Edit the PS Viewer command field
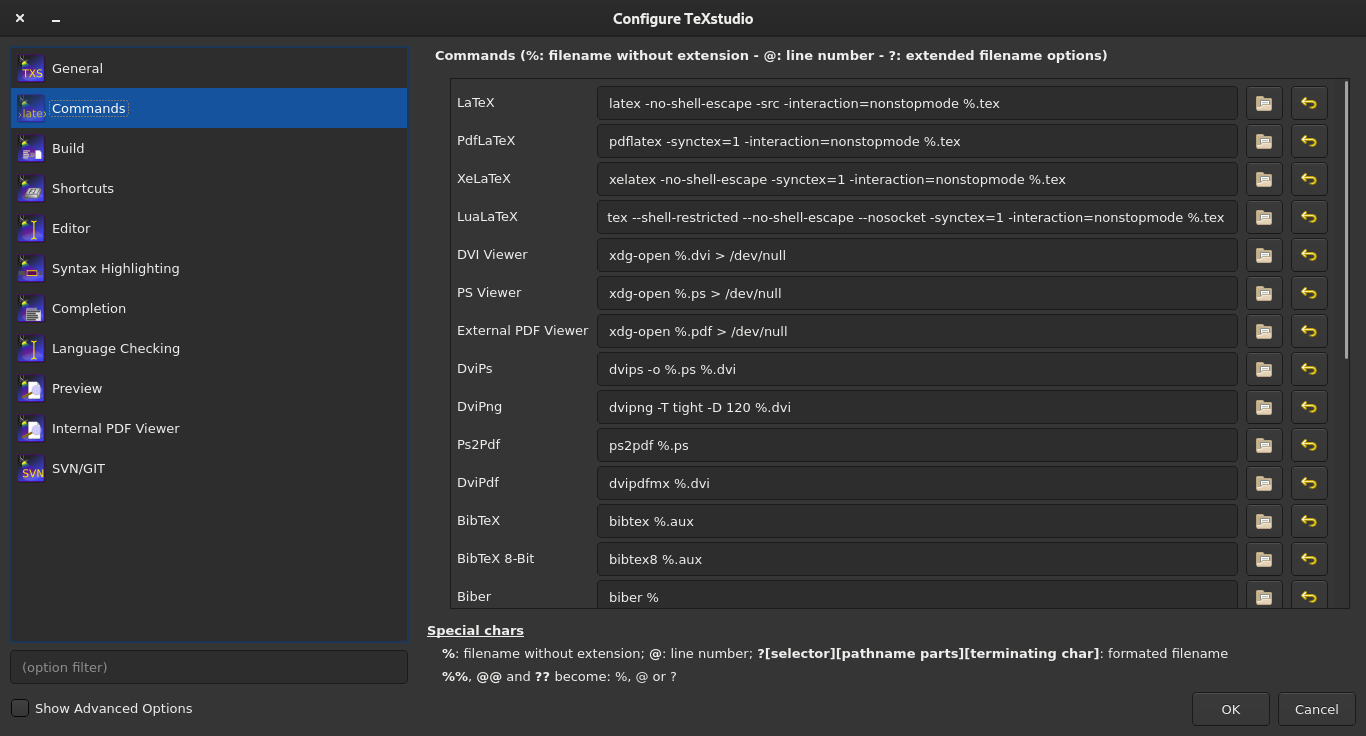This screenshot has width=1366, height=736. tap(917, 293)
